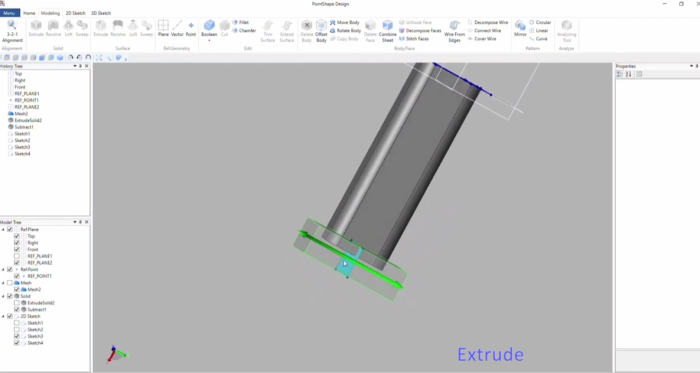Launch the Wire From Edges tool
700x373 pixels.
click(454, 31)
